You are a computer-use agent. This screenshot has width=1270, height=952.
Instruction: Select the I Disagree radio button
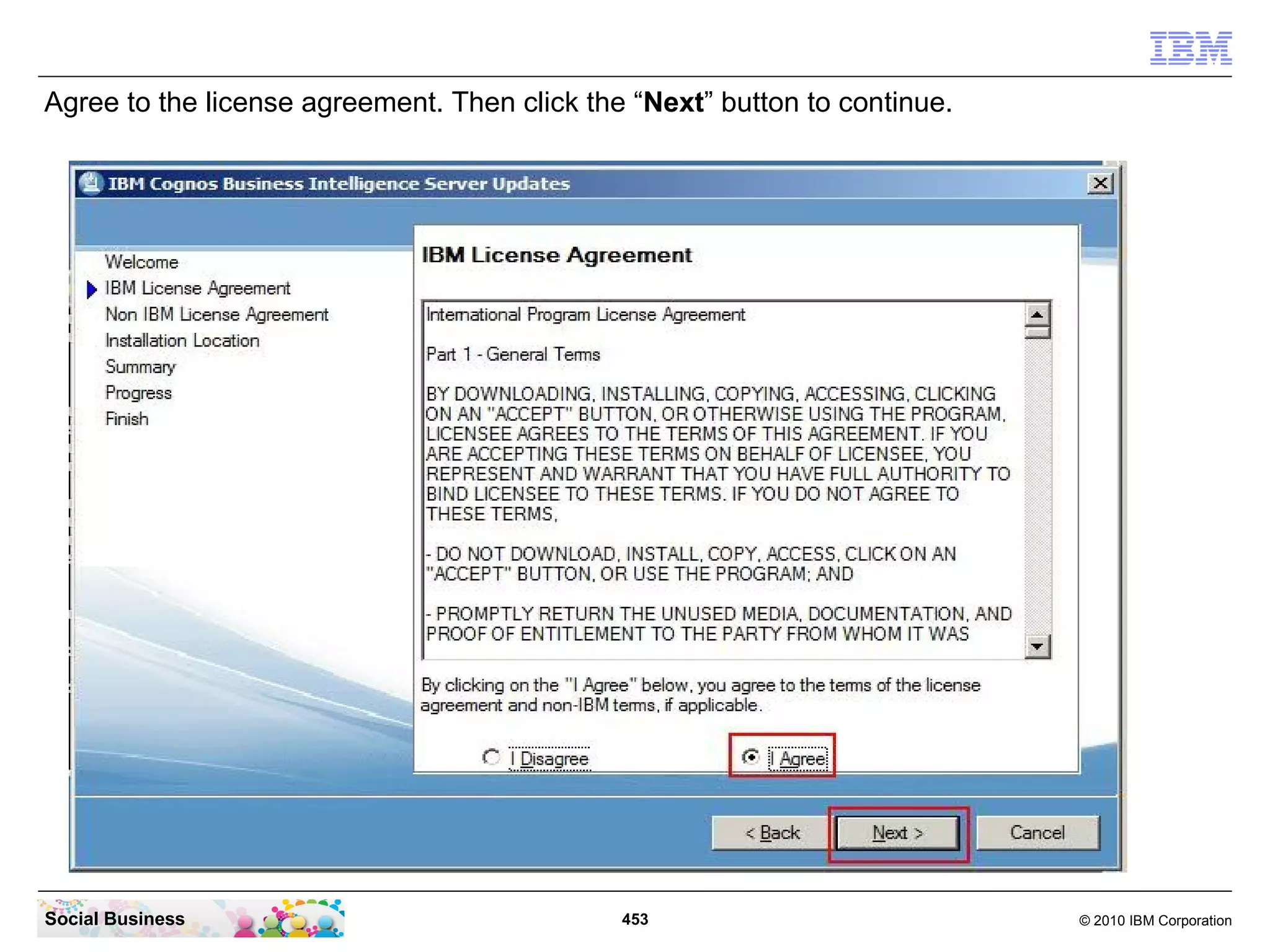click(x=491, y=757)
